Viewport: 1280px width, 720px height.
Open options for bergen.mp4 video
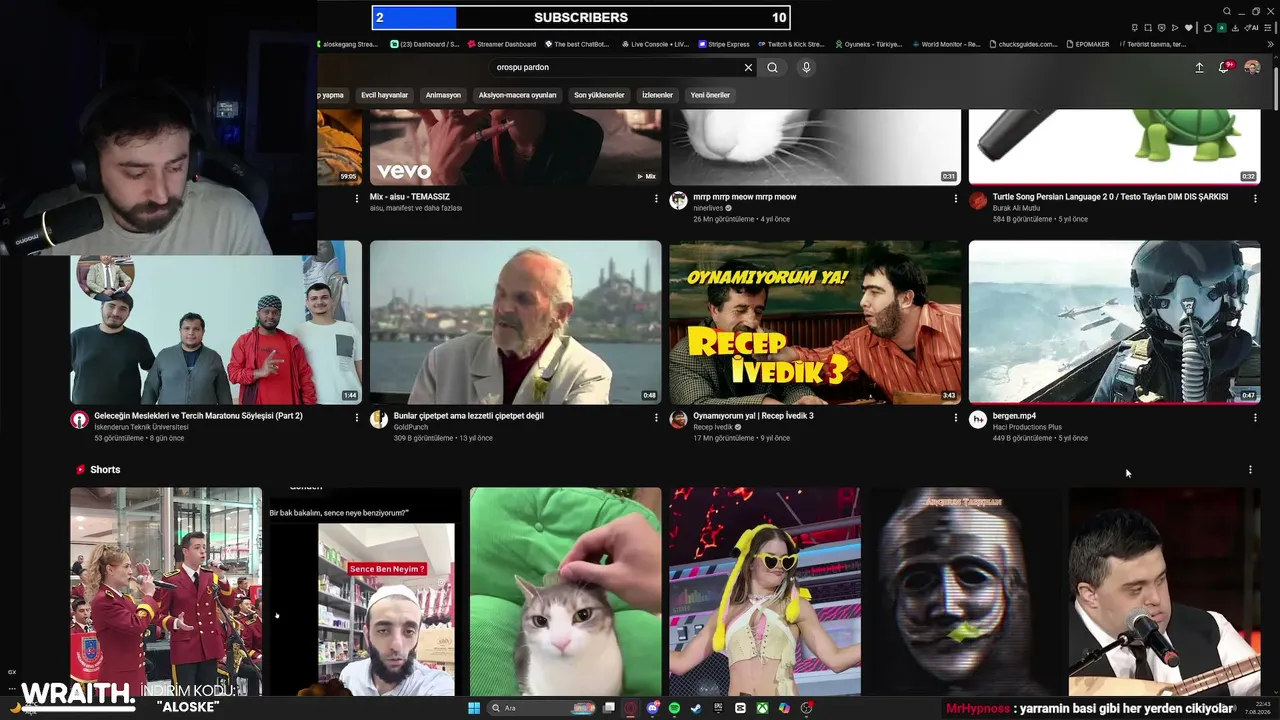coord(1255,417)
